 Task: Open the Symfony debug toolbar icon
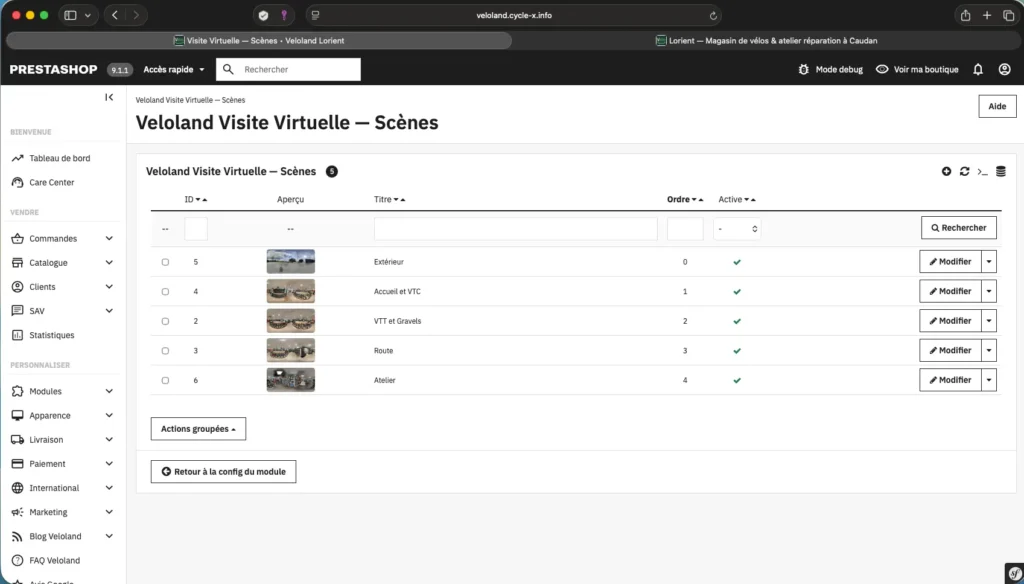click(1014, 574)
